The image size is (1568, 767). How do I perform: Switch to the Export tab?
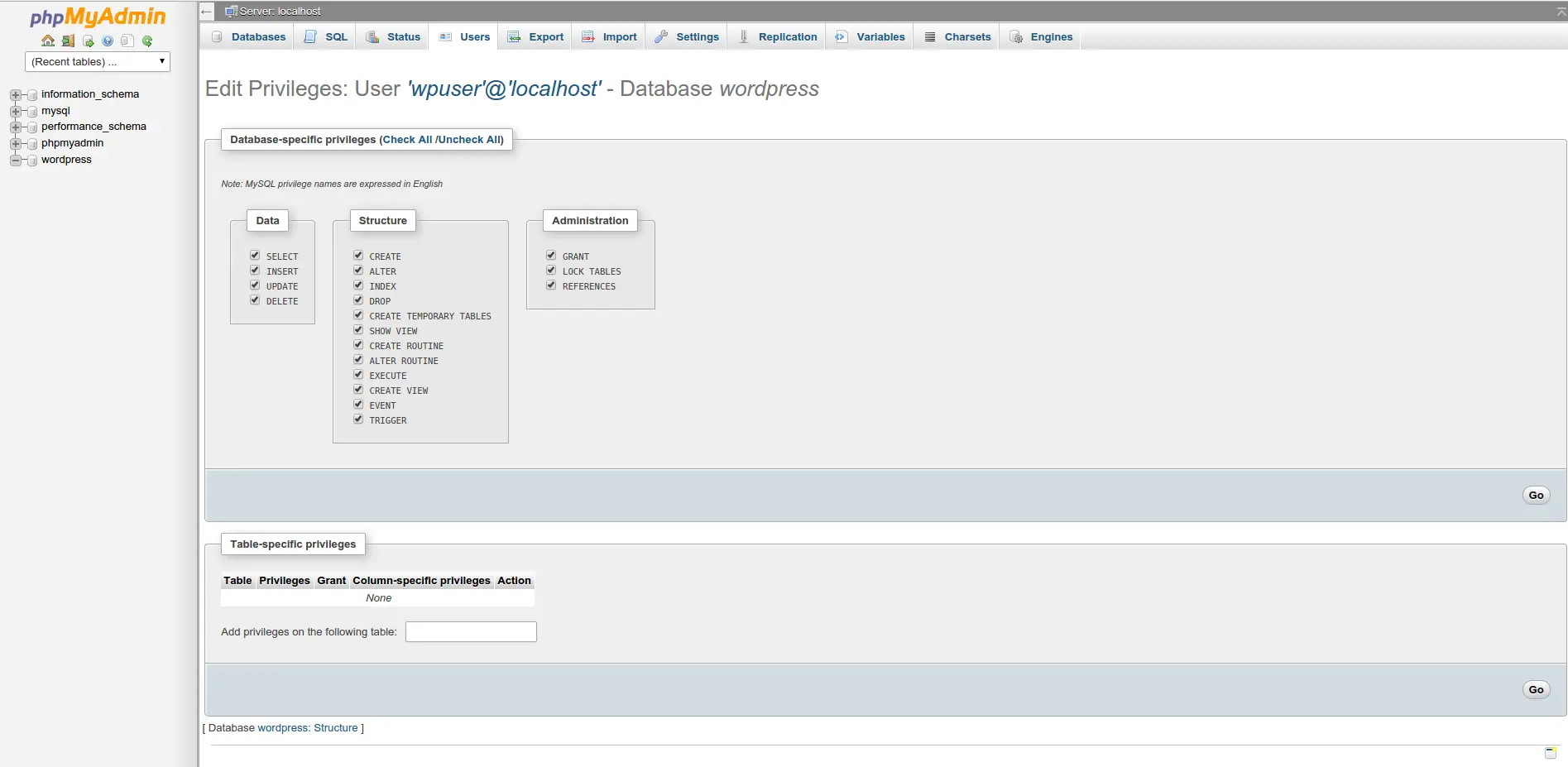(x=535, y=37)
